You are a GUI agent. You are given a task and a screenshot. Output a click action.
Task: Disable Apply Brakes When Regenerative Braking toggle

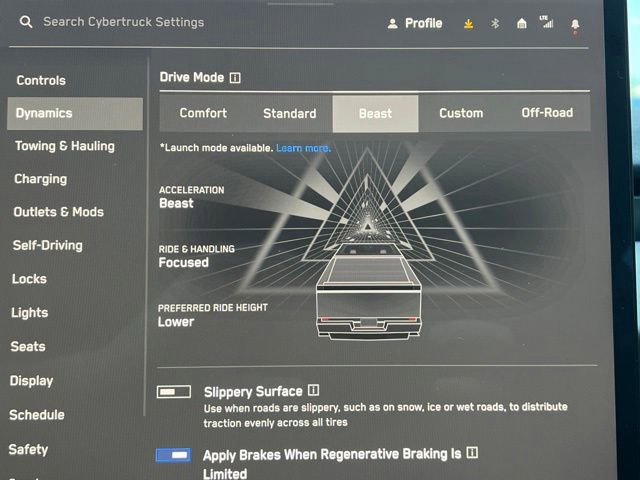[x=173, y=455]
